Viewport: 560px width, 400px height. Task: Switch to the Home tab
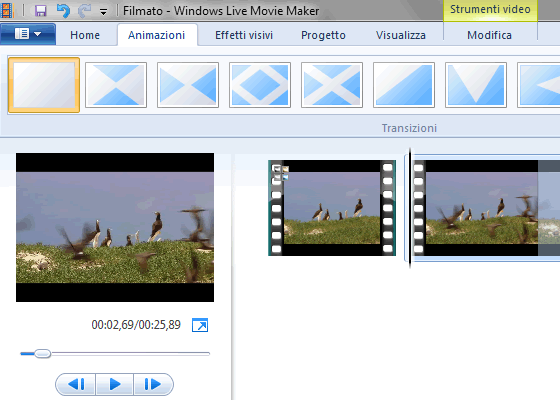pos(85,35)
